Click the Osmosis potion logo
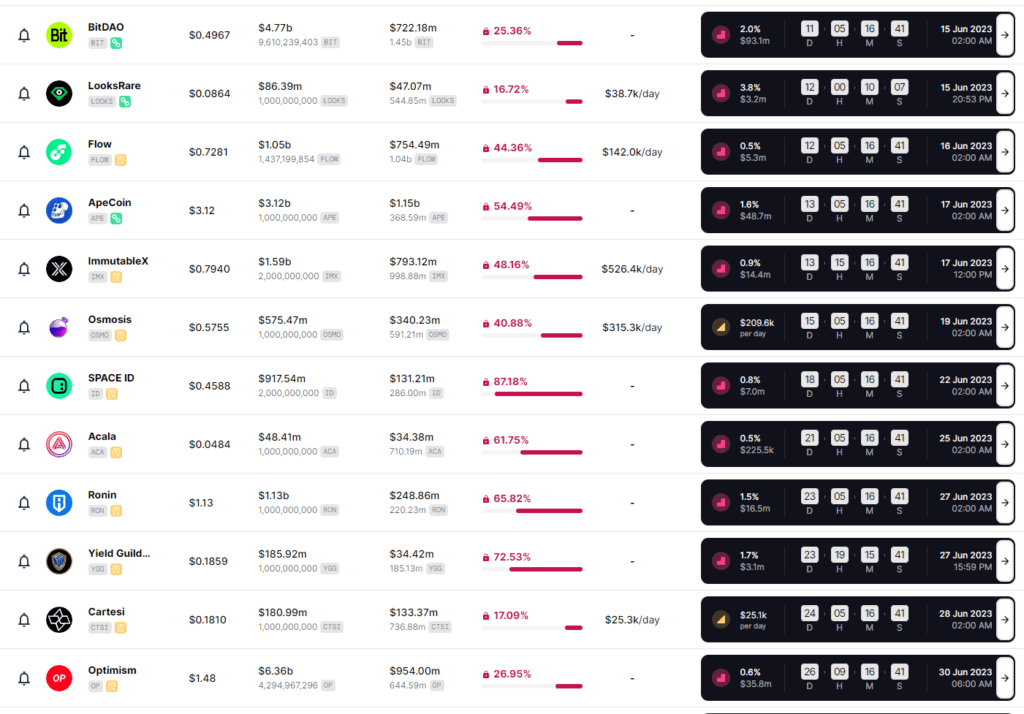Viewport: 1024px width, 714px height. click(x=59, y=327)
